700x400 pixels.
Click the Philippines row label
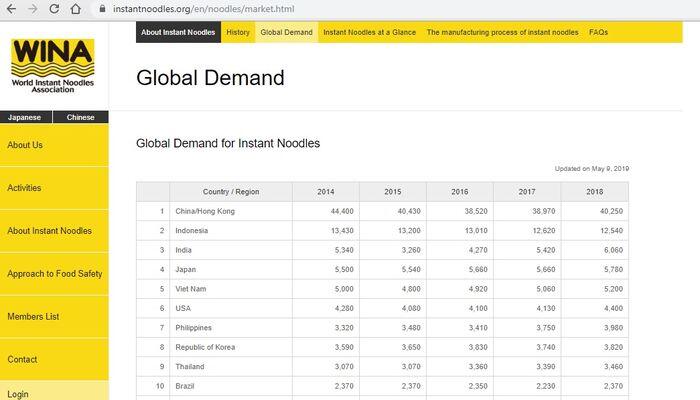tap(193, 328)
